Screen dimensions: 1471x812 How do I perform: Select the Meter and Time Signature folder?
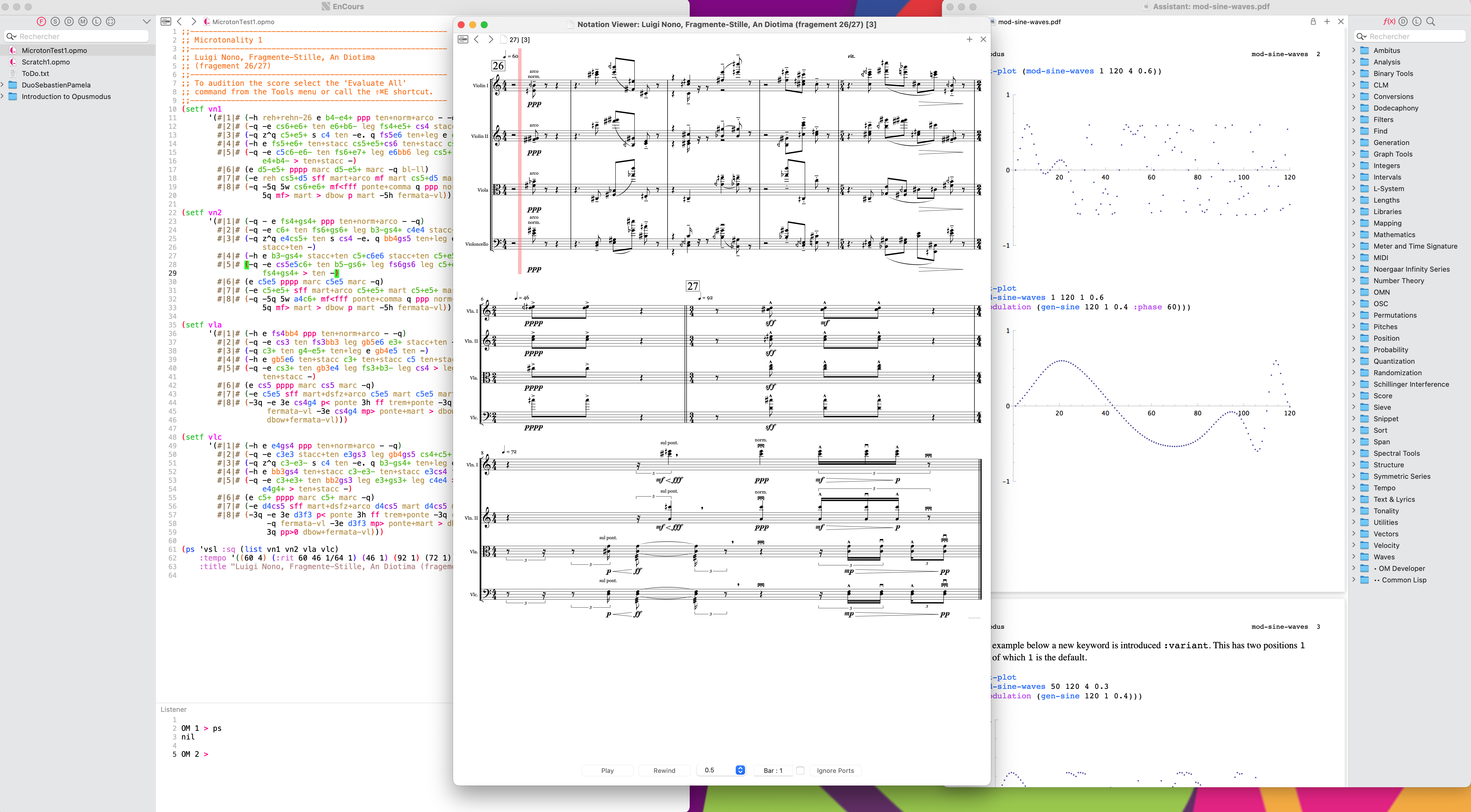point(1415,246)
